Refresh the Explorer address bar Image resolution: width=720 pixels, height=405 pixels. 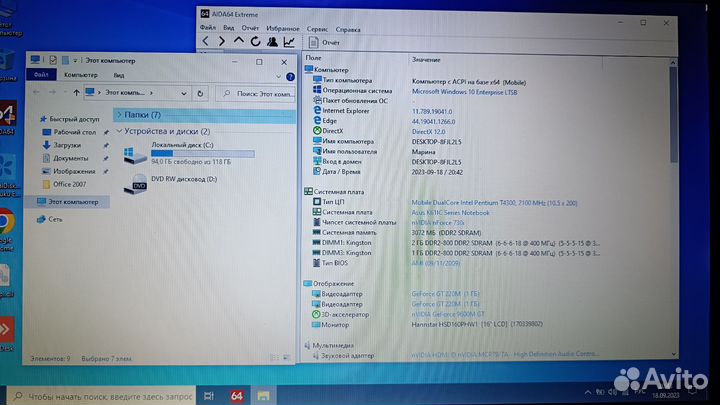click(200, 94)
